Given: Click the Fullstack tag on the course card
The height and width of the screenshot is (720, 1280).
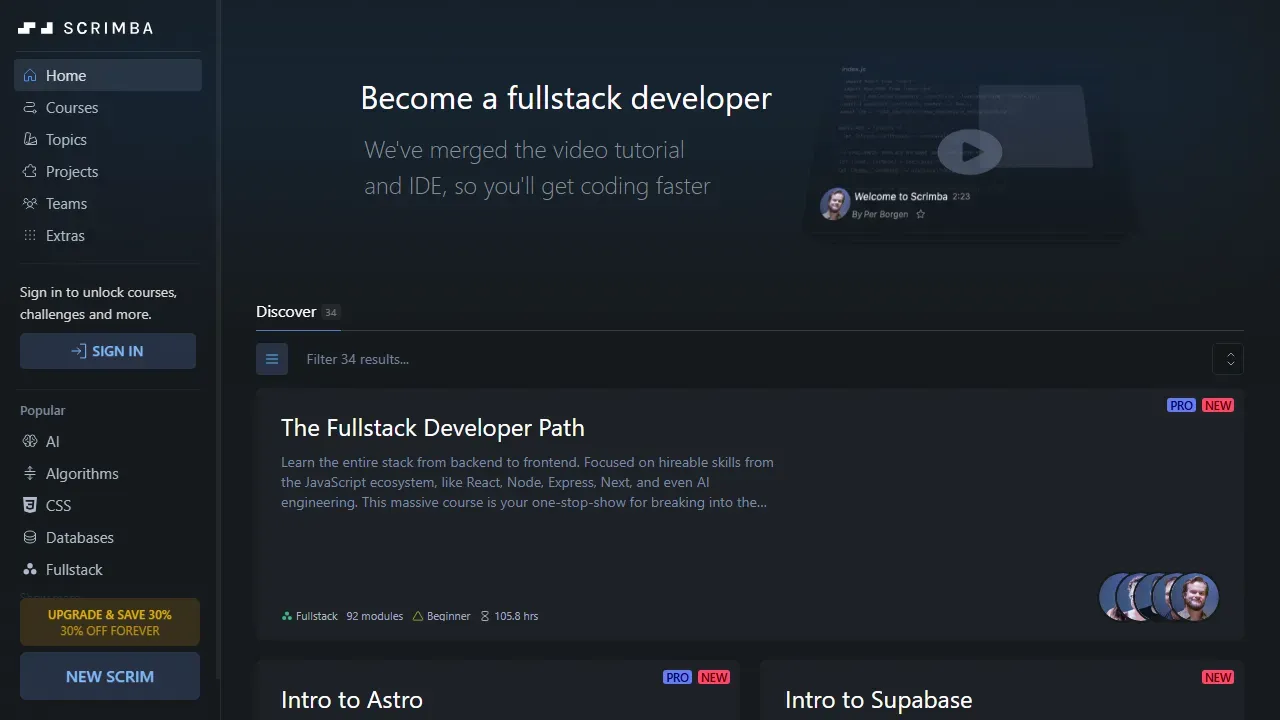Looking at the screenshot, I should click(310, 616).
